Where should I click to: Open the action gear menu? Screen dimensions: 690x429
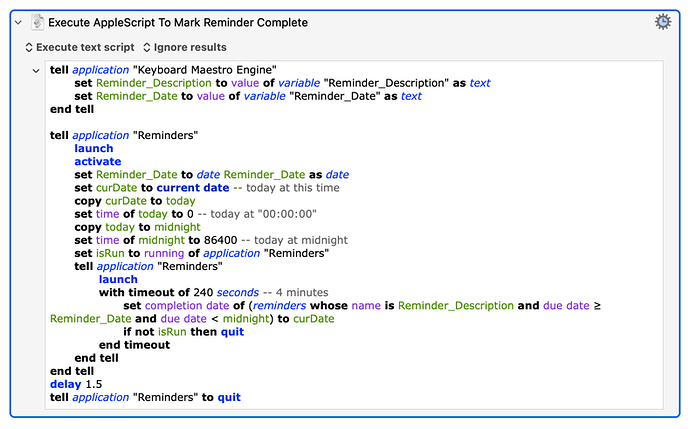point(662,22)
